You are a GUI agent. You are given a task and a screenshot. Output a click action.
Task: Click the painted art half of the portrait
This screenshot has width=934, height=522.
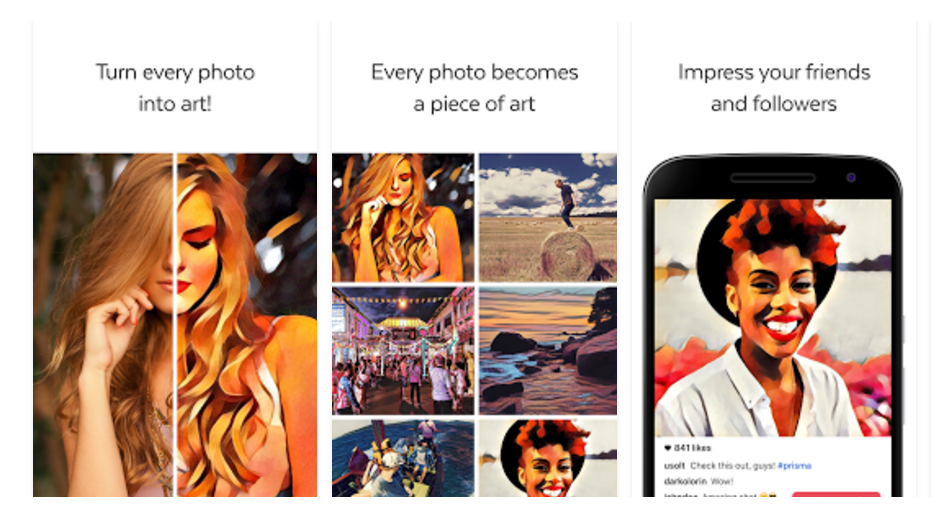click(x=247, y=325)
